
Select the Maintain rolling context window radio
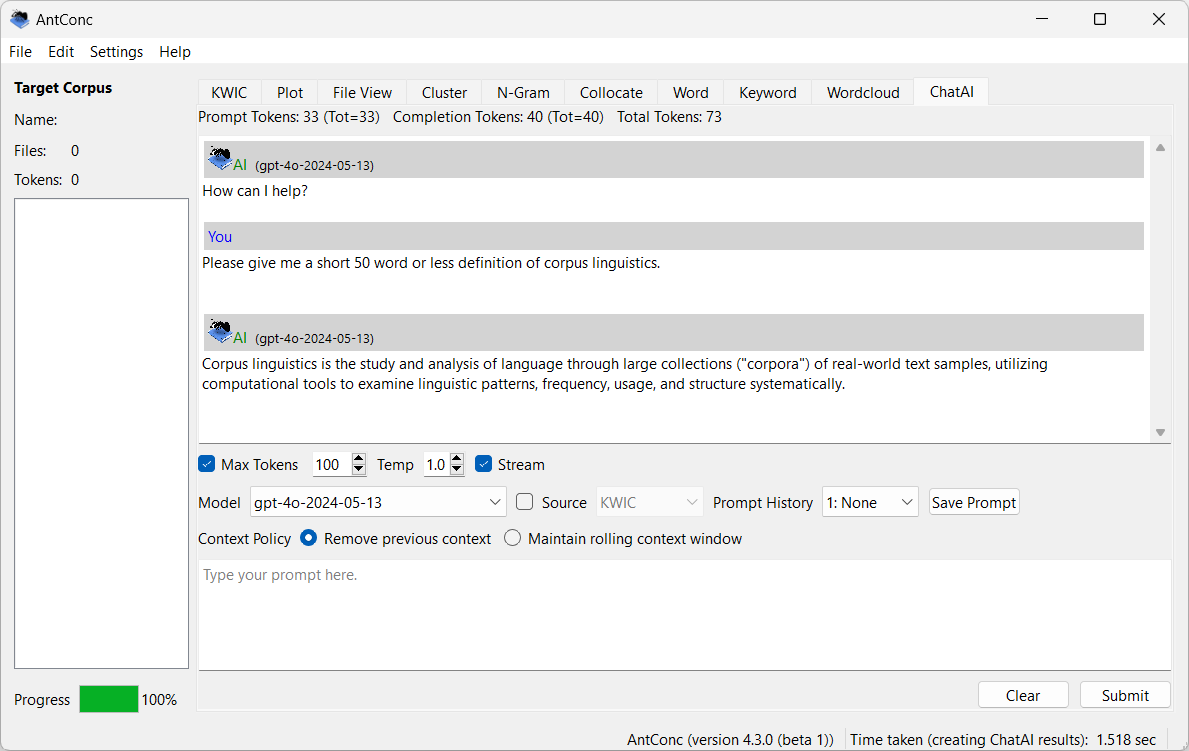(x=512, y=537)
